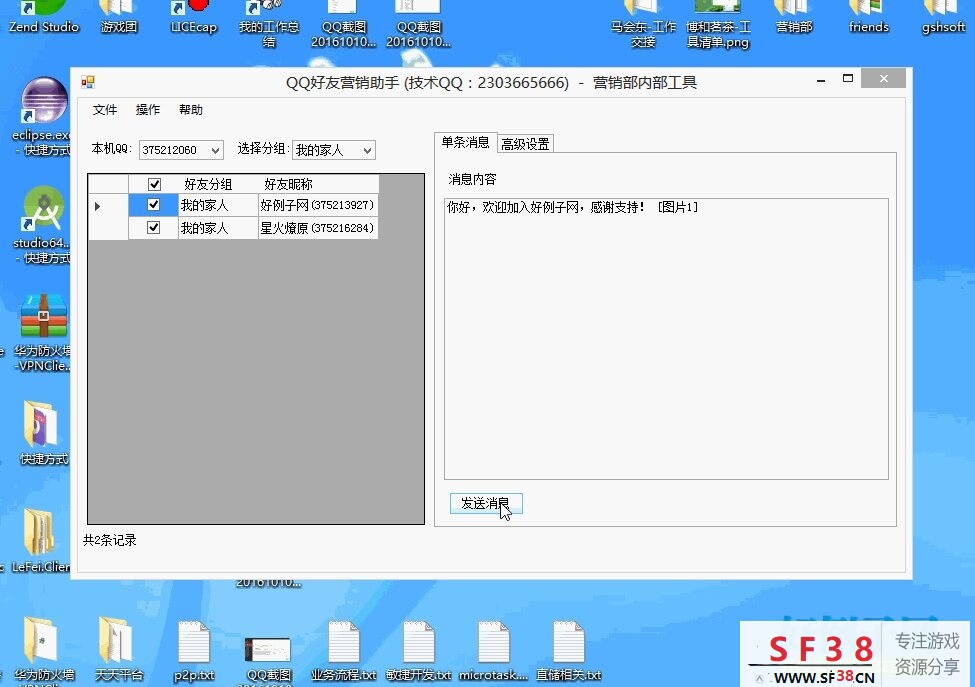
Task: Open the 快捷方式 folder icon on desktop
Action: click(x=41, y=425)
